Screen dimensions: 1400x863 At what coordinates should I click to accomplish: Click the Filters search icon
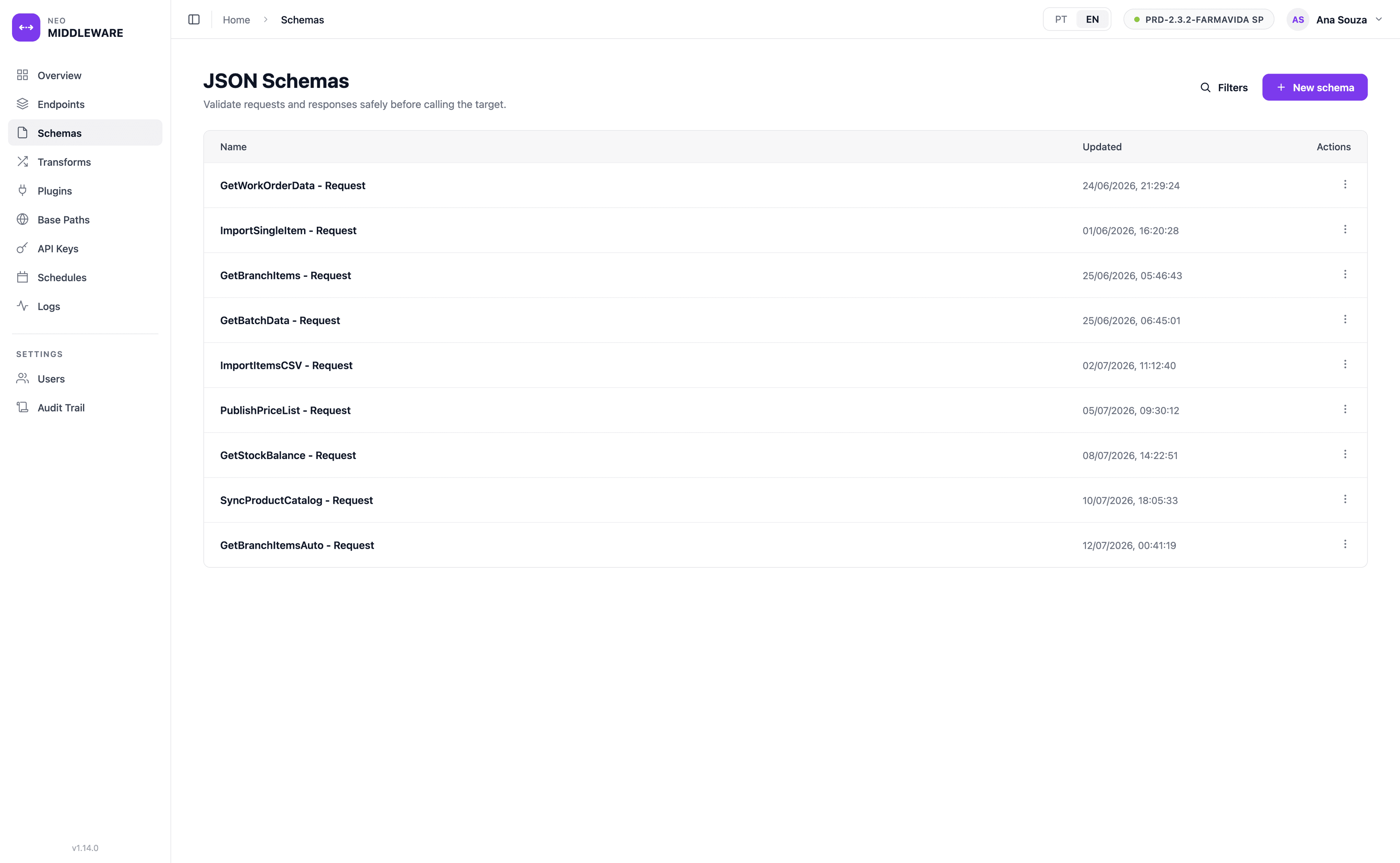(x=1205, y=88)
